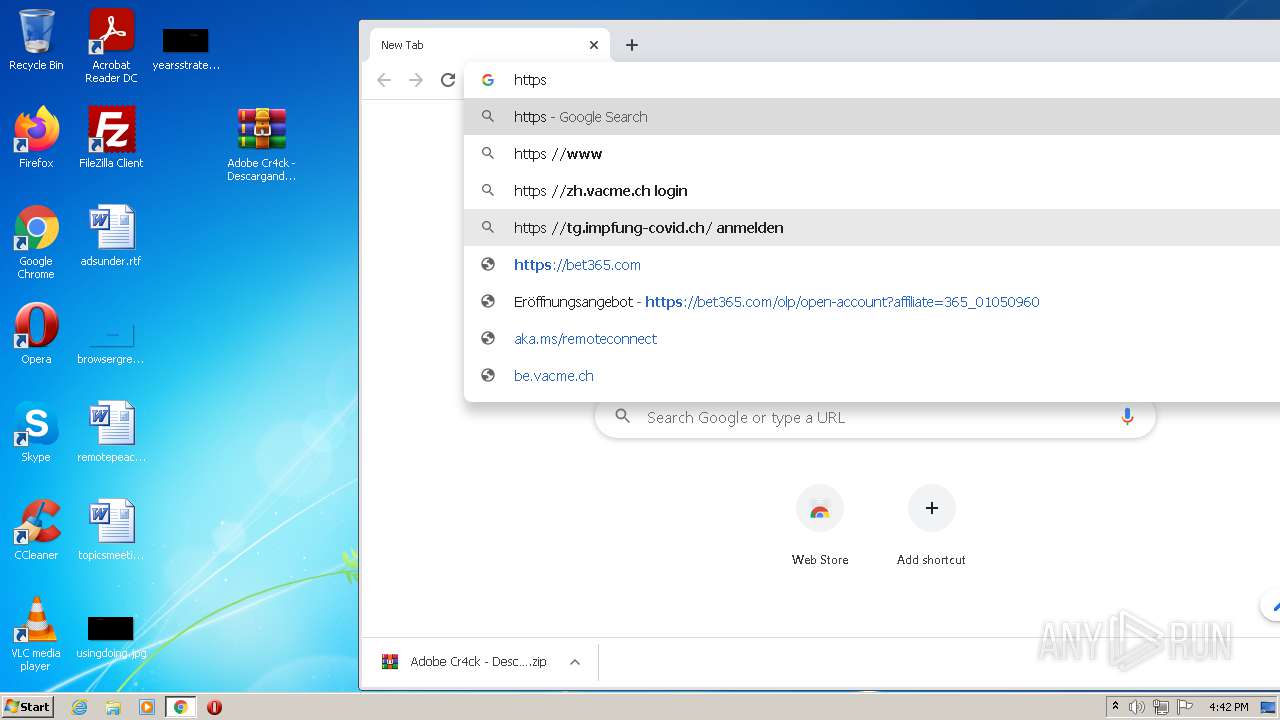The image size is (1280, 720).
Task: Open Windows Explorer folder in taskbar
Action: point(113,707)
